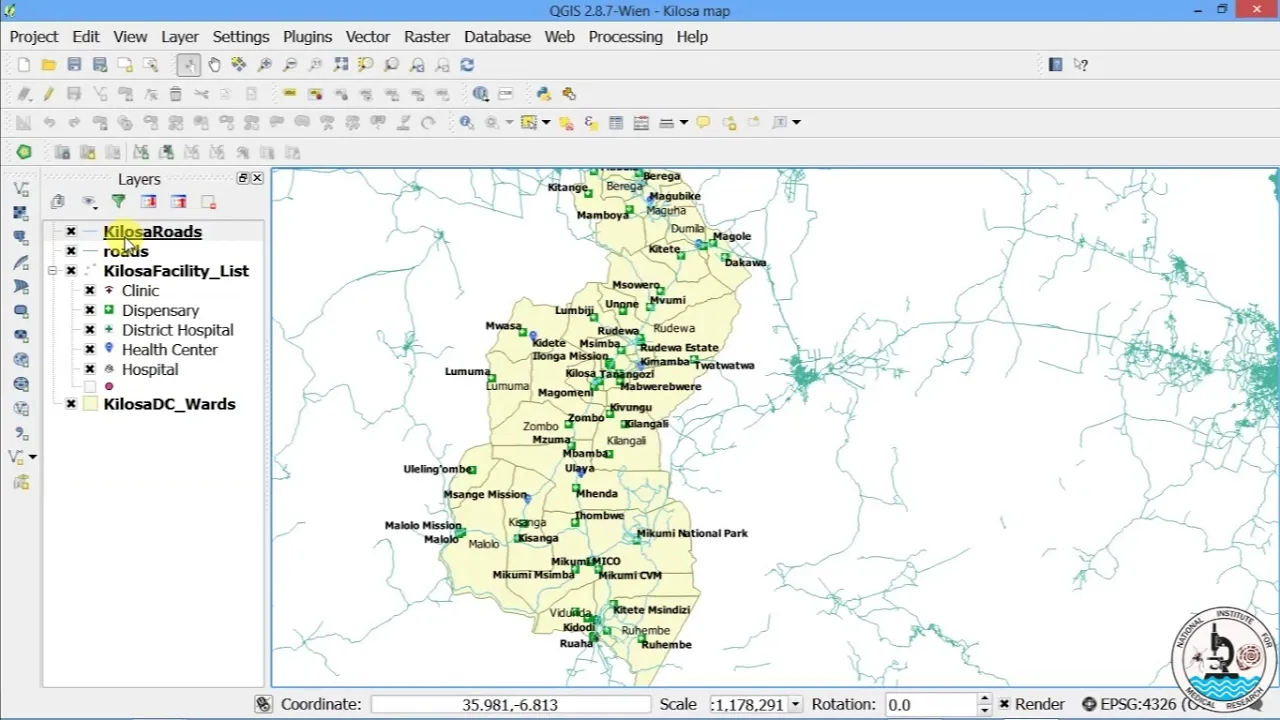Open the Text Annotation dropdown arrow
The image size is (1280, 720).
click(x=796, y=122)
